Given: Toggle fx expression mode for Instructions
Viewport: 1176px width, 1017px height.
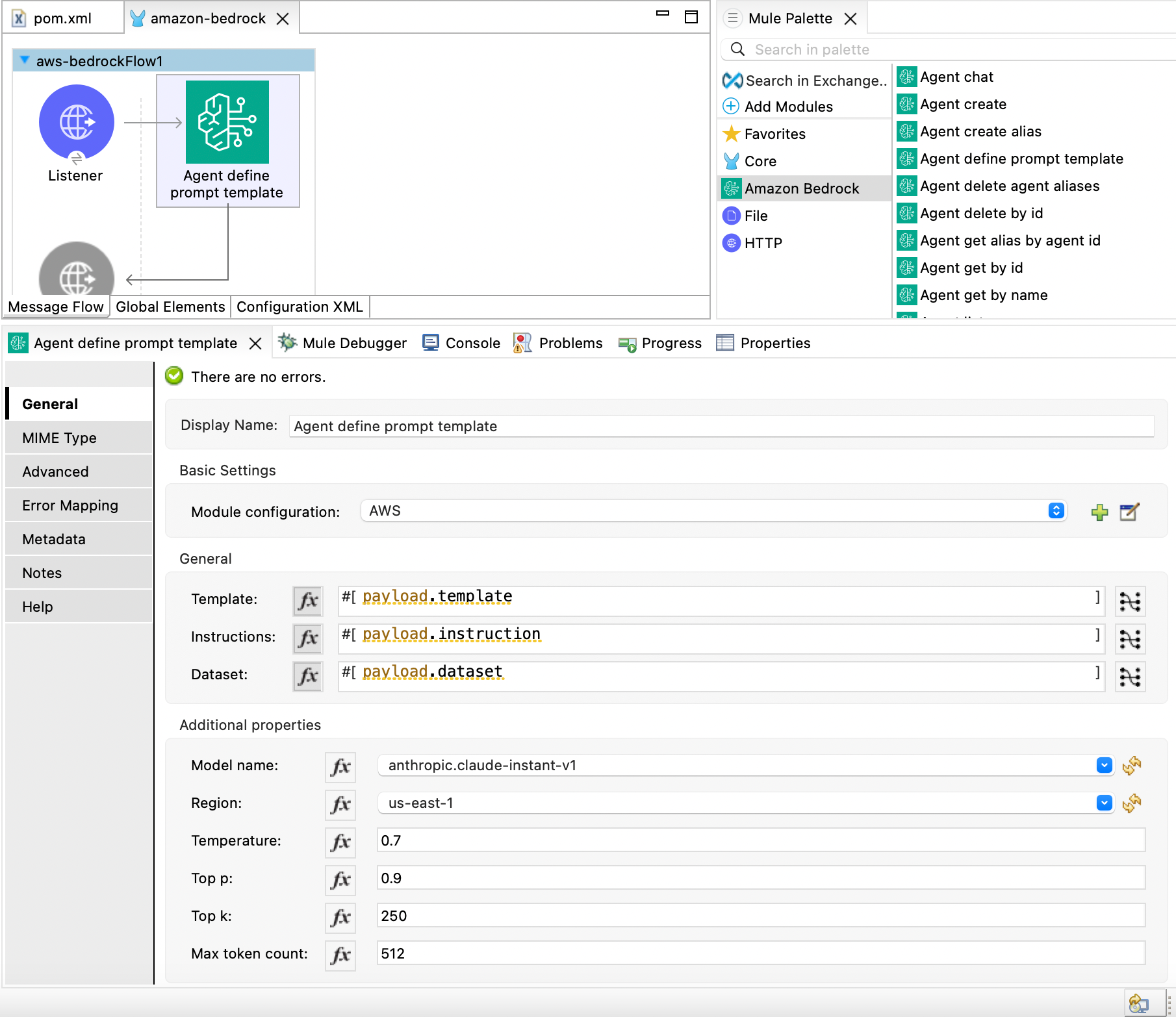Looking at the screenshot, I should click(308, 638).
